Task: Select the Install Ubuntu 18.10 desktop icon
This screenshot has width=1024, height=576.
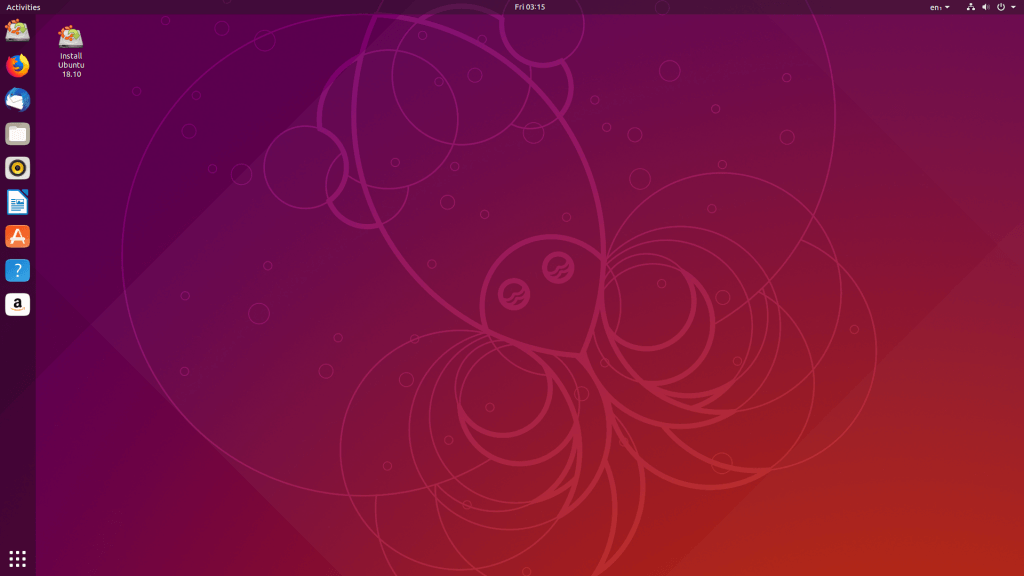Action: pos(71,52)
